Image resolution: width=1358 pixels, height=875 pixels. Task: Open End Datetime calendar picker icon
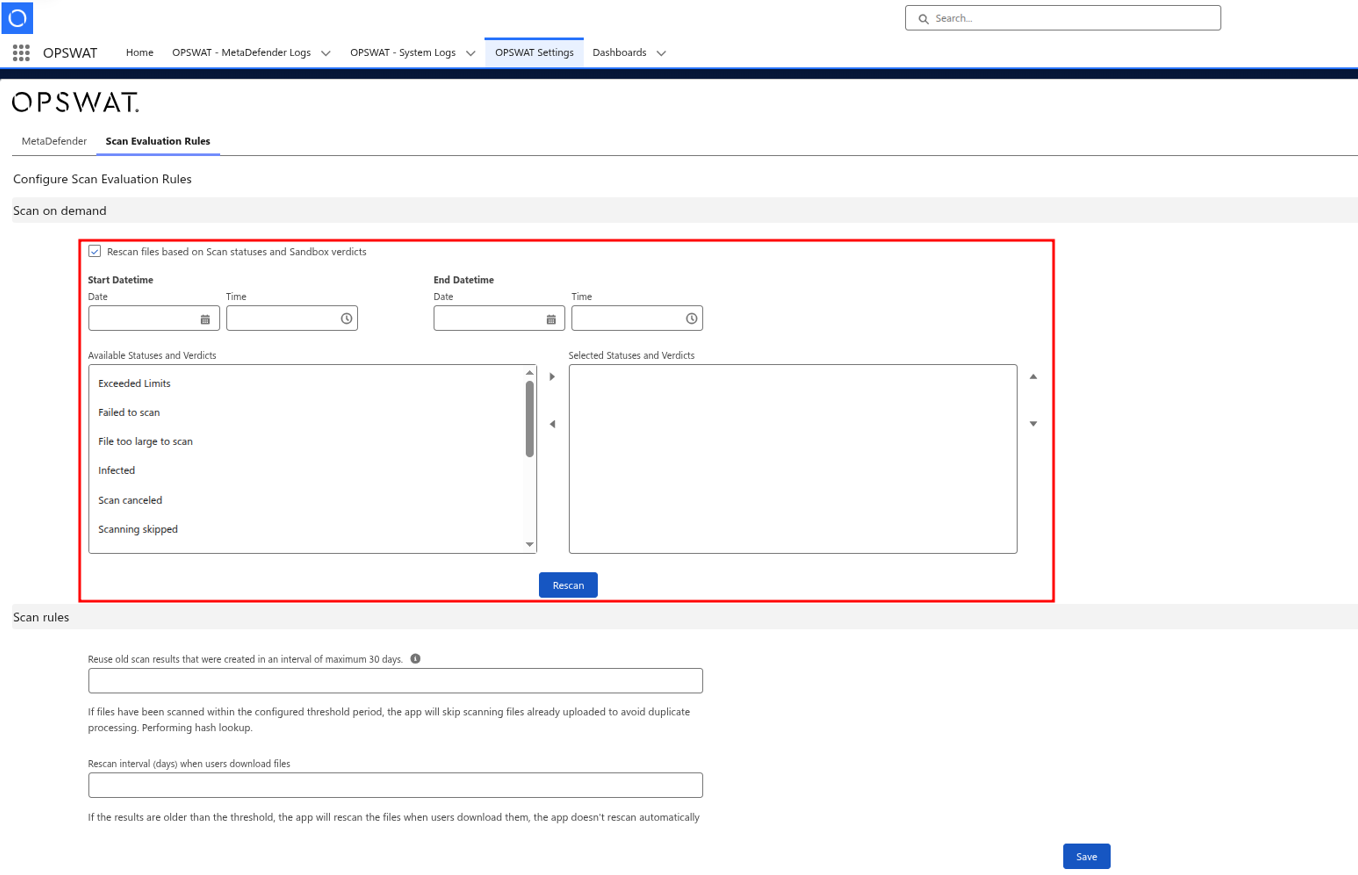pyautogui.click(x=551, y=319)
